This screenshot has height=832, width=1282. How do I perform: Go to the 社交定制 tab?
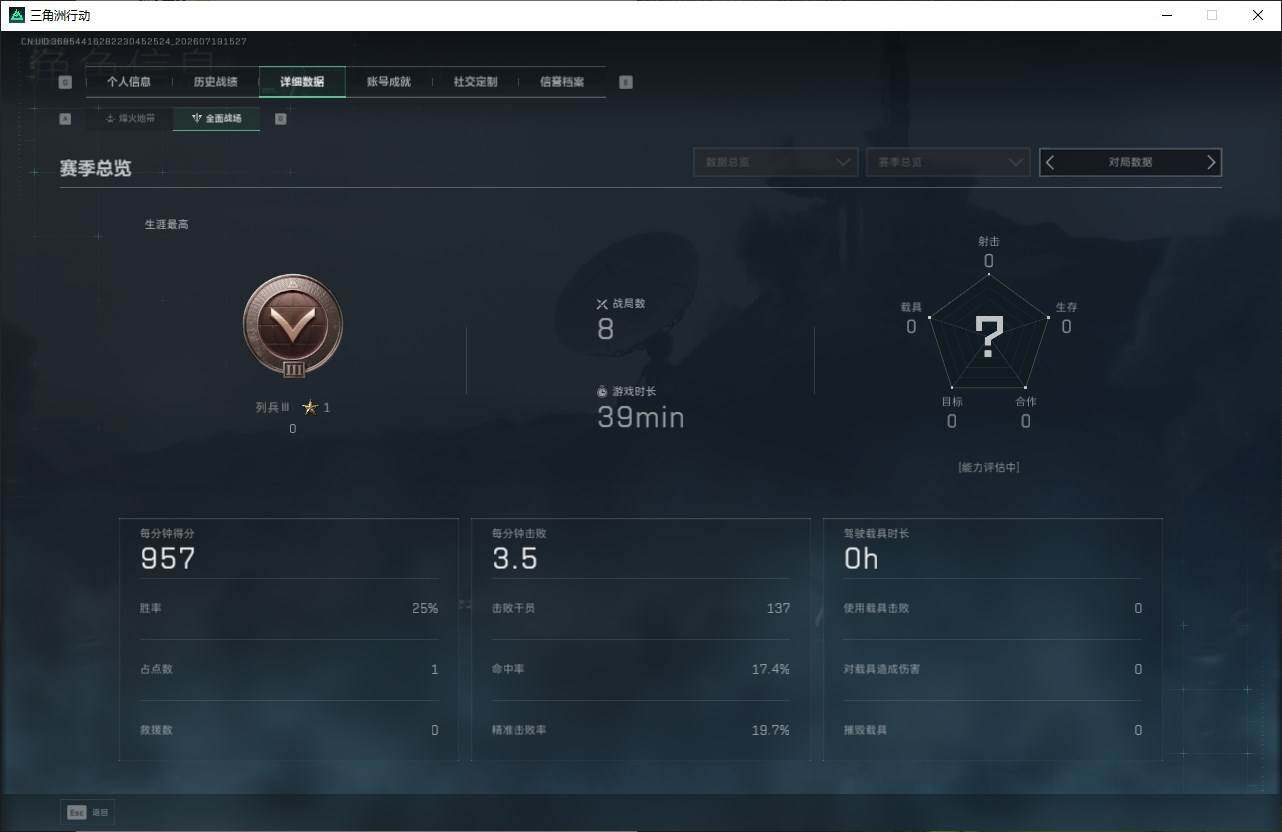coord(475,82)
